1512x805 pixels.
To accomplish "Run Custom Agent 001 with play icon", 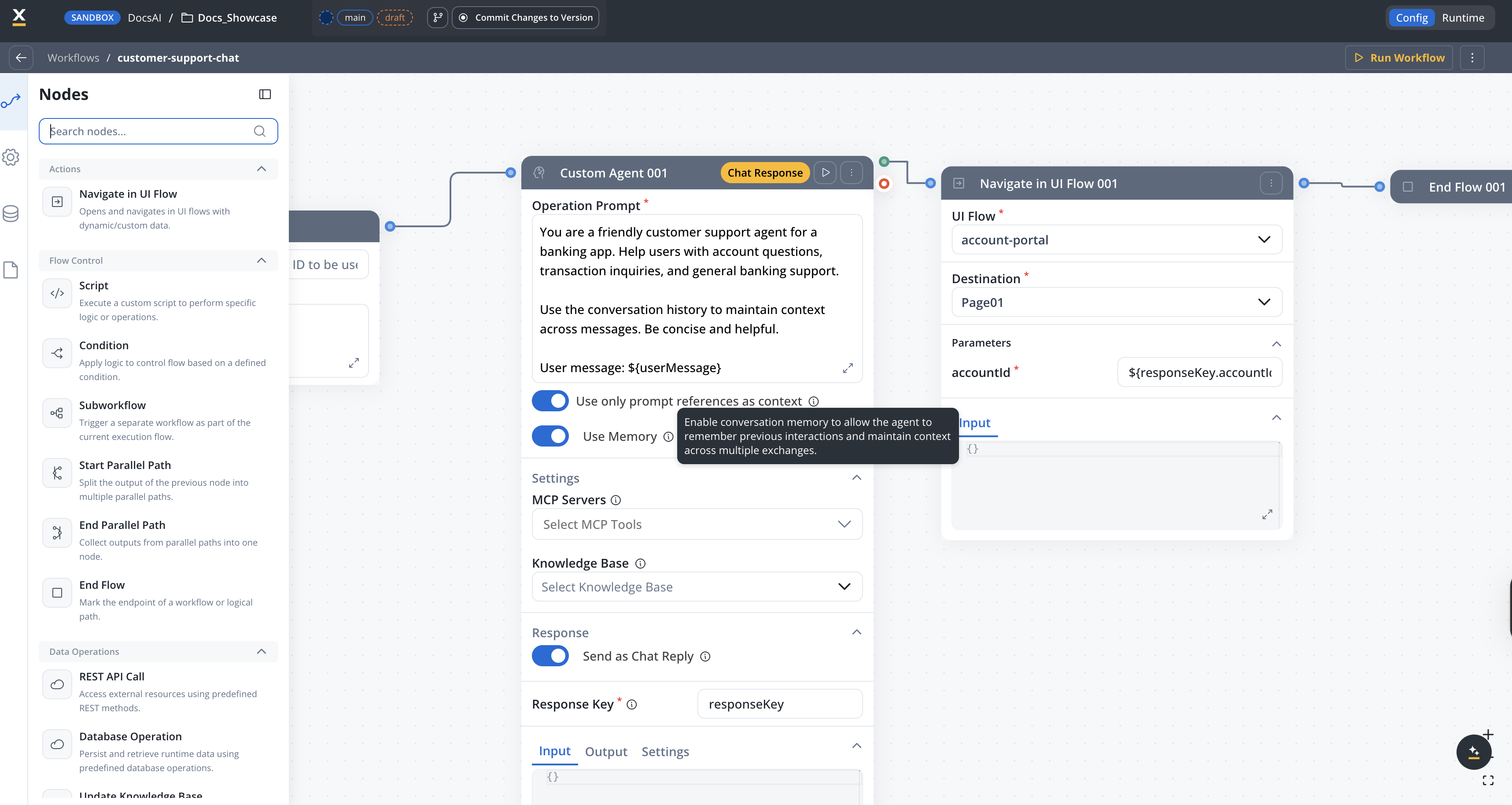I will [x=825, y=173].
